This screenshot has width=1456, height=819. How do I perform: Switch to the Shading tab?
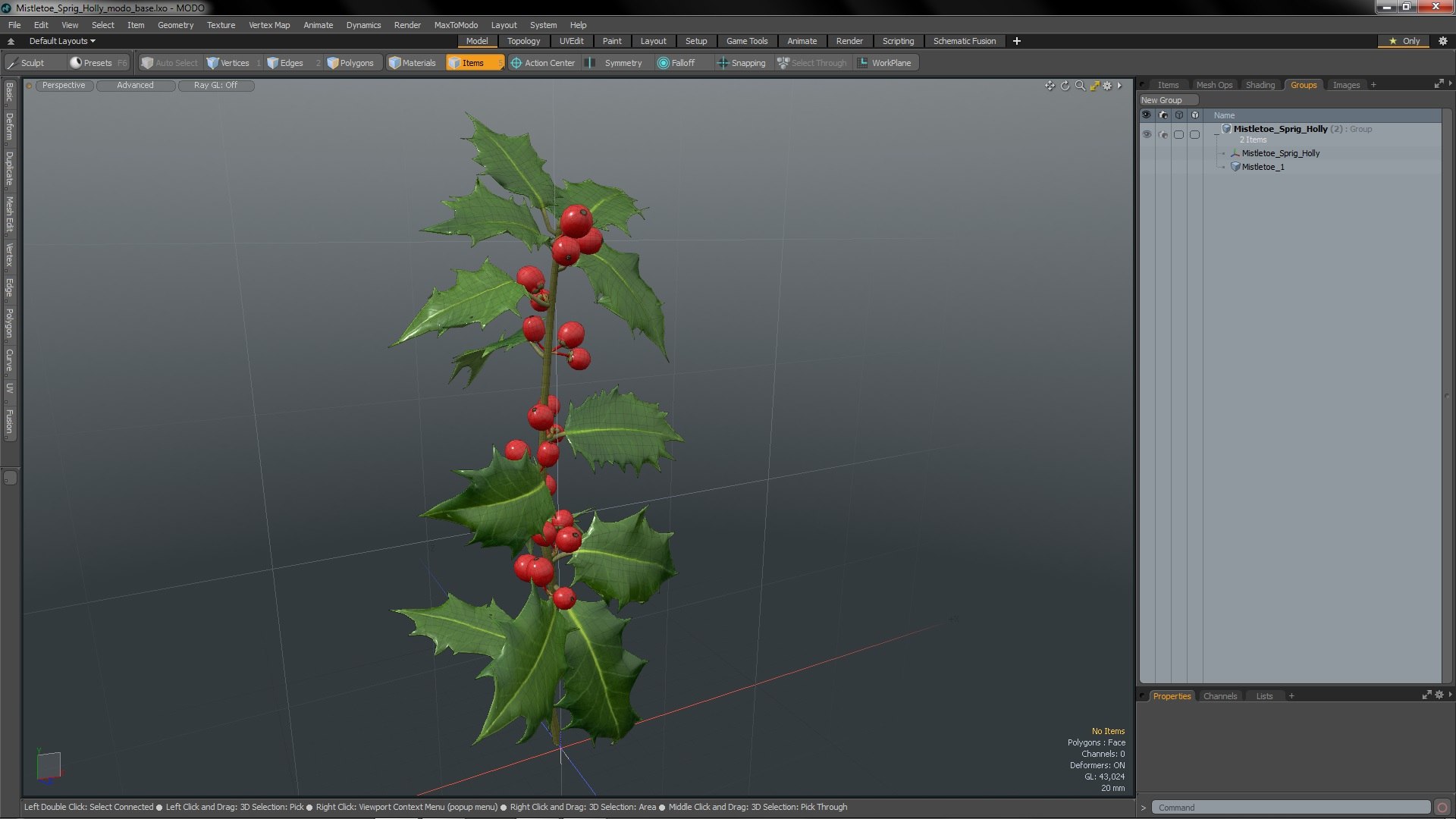pyautogui.click(x=1260, y=85)
